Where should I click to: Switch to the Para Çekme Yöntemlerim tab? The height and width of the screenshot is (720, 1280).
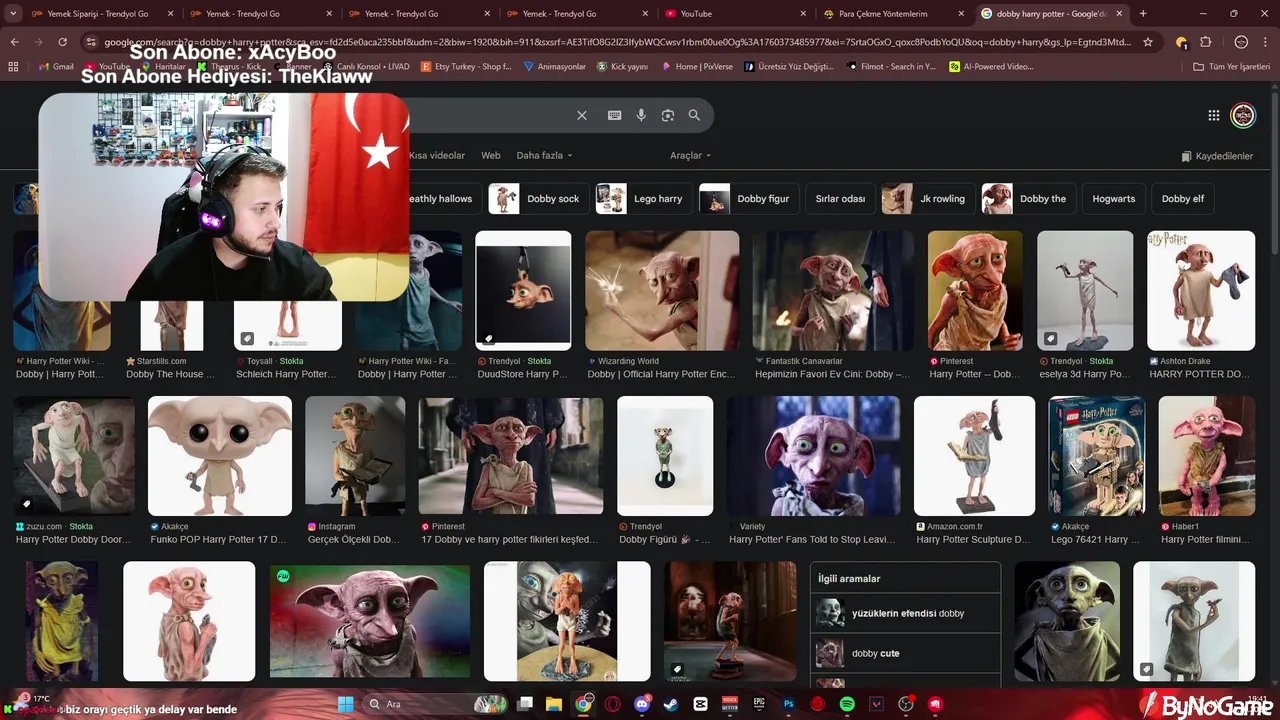coord(893,14)
